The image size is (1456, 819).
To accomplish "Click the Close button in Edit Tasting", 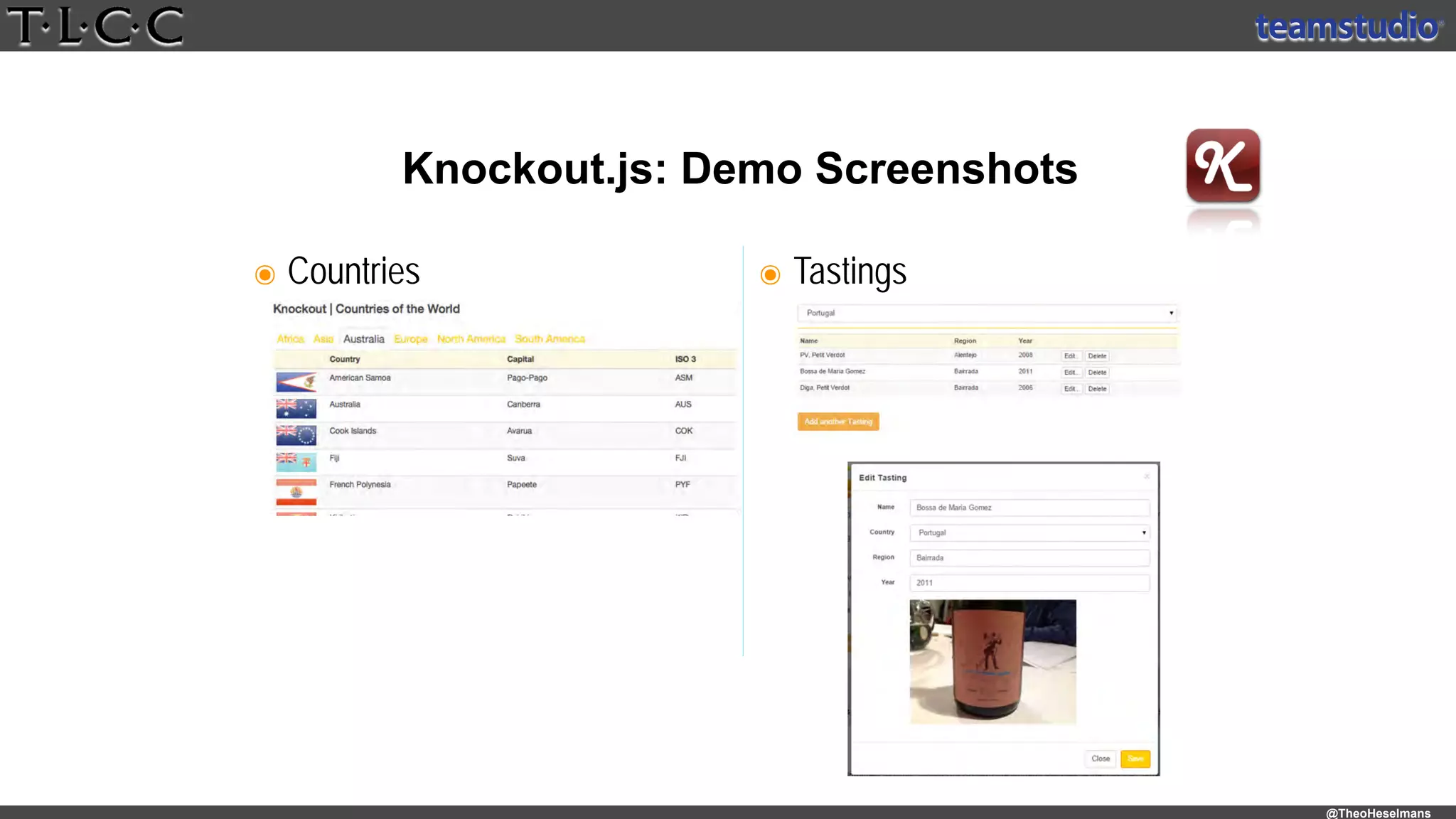I will tap(1101, 759).
